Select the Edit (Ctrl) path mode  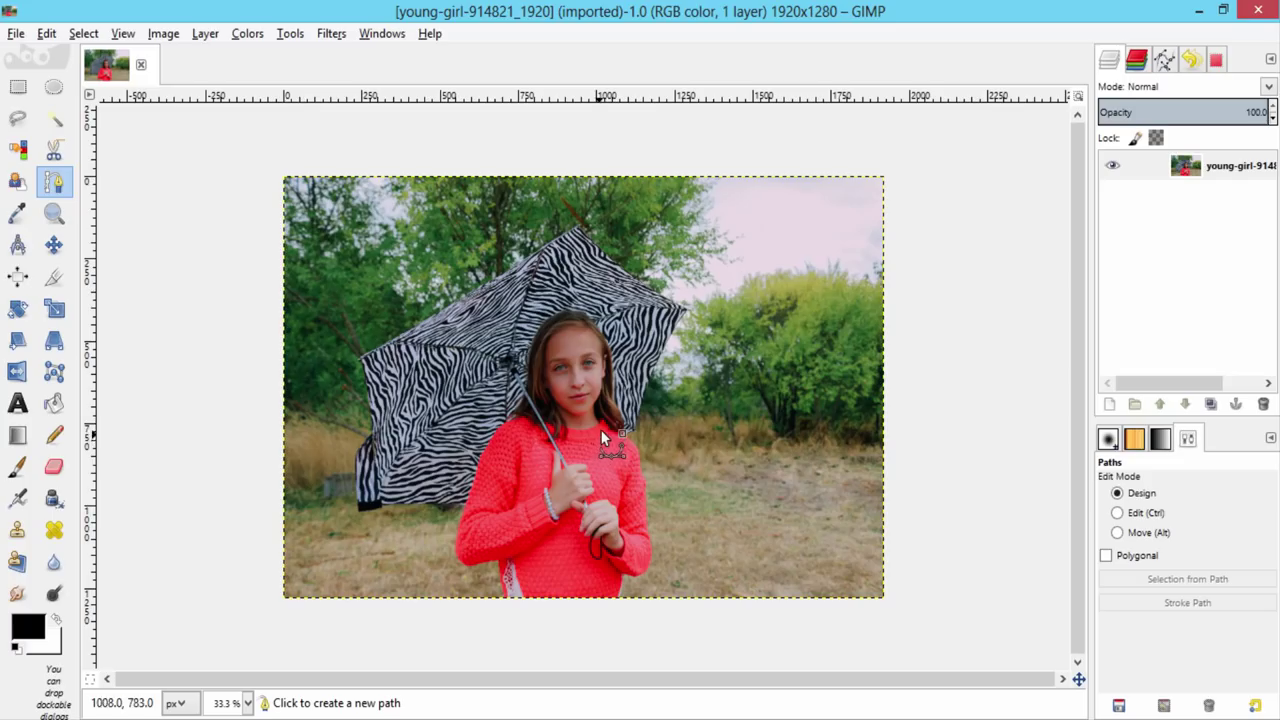click(x=1117, y=512)
